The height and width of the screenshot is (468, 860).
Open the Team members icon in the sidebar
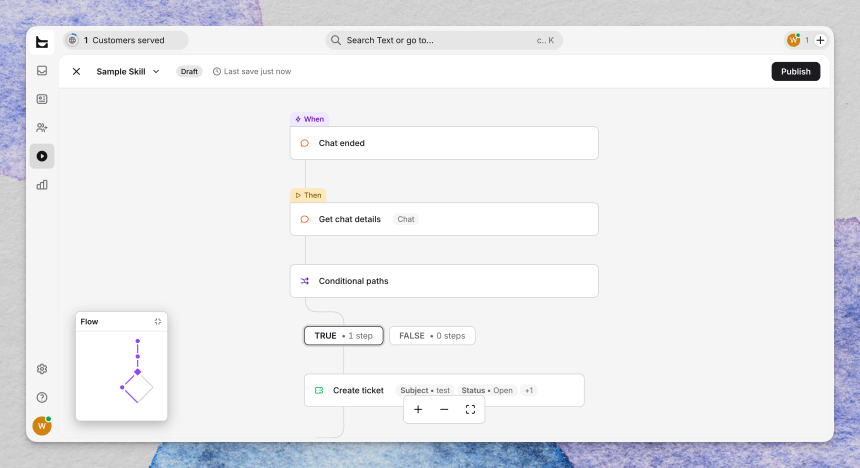tap(42, 128)
